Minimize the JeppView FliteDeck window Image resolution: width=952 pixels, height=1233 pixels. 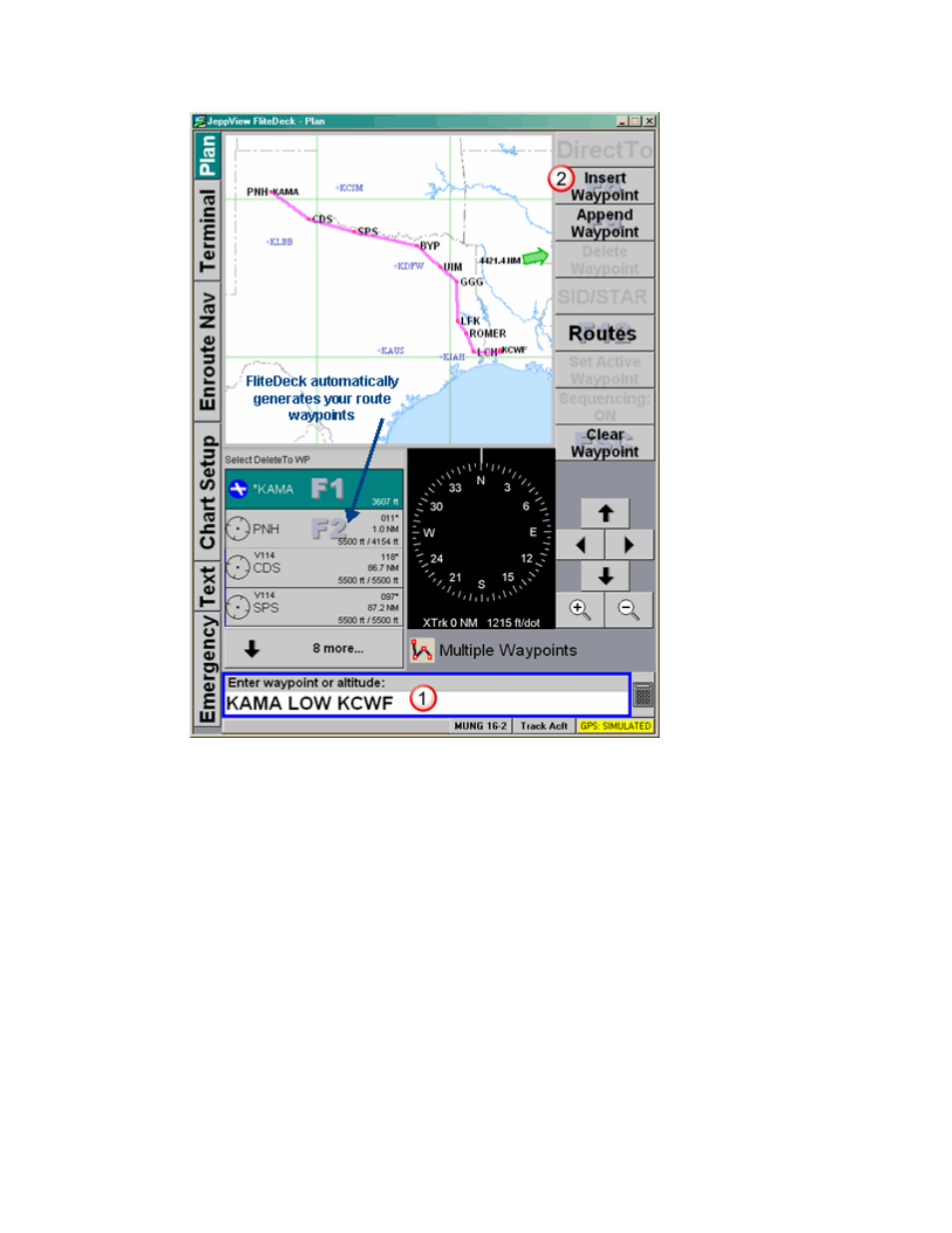pos(624,121)
